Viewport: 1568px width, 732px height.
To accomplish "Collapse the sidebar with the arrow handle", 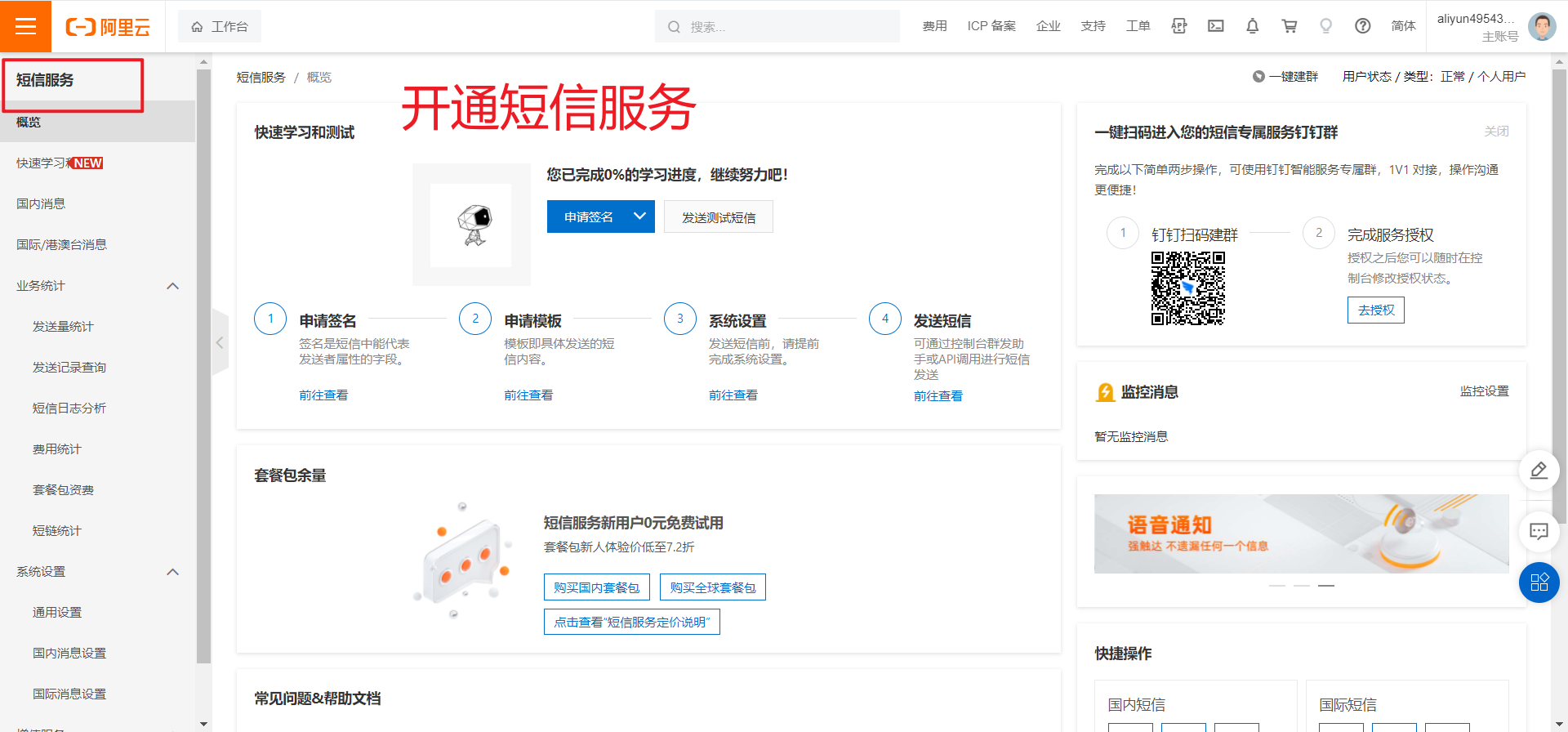I will pos(219,343).
